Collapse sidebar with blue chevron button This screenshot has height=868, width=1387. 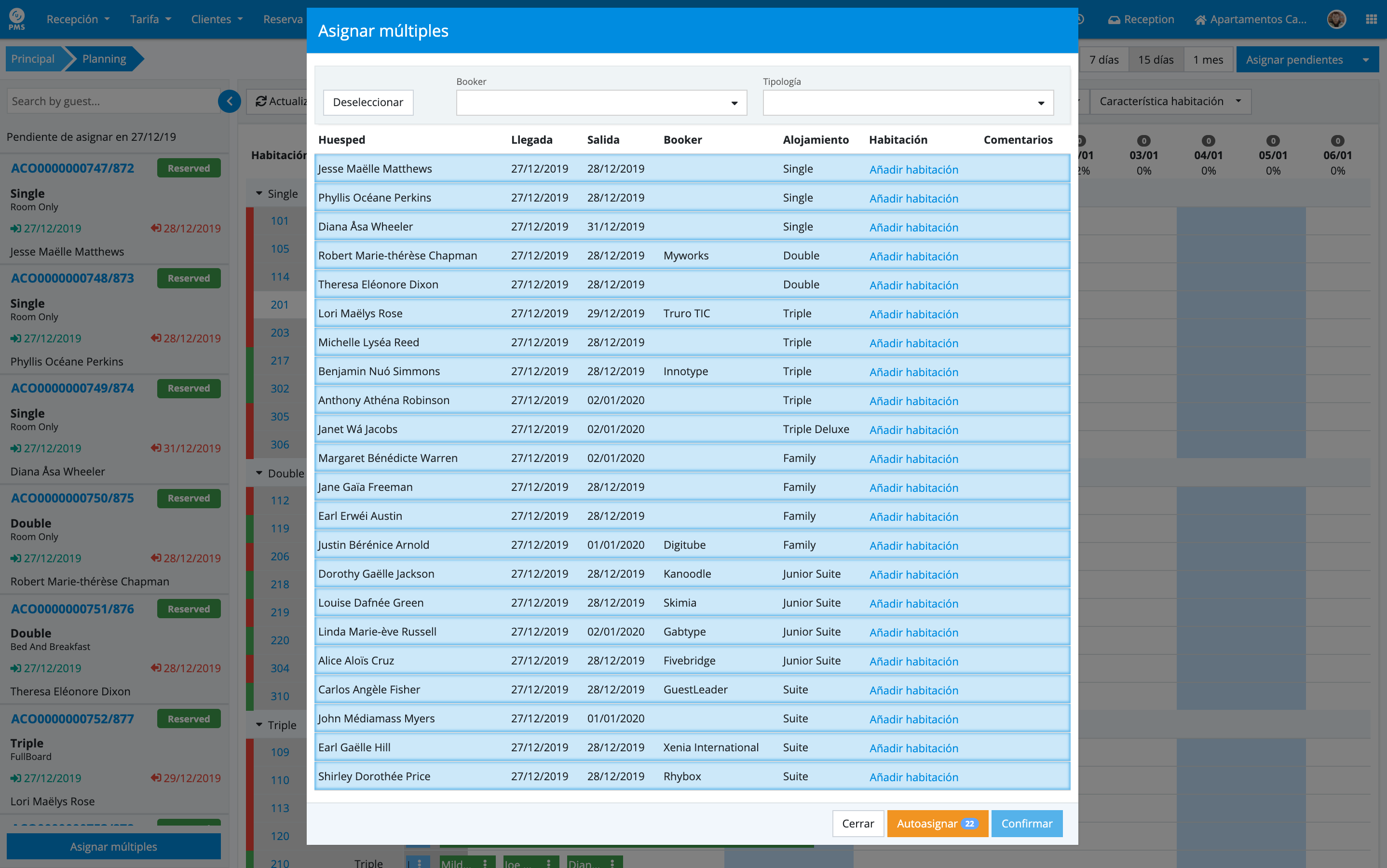[229, 101]
